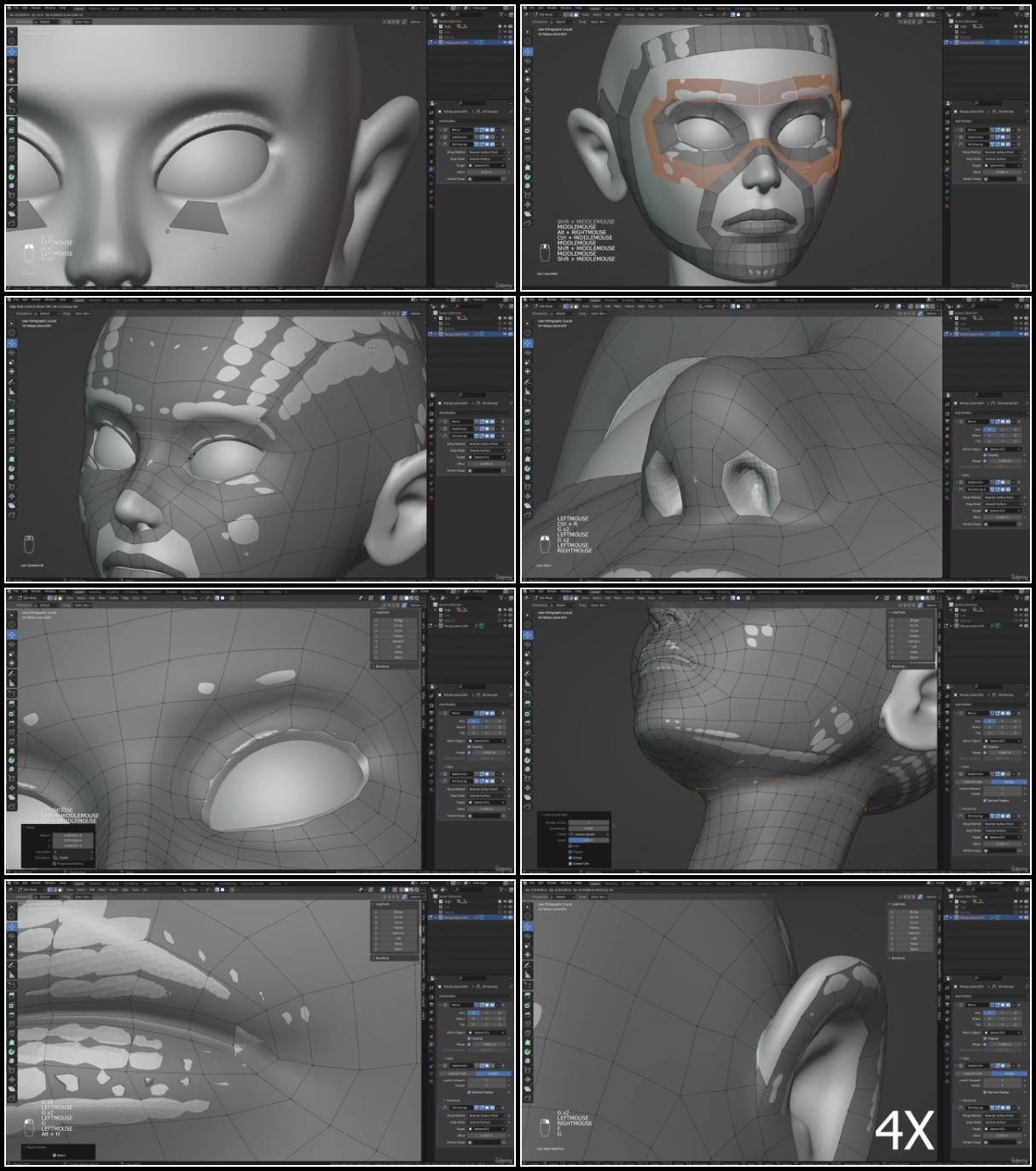Viewport: 1036px width, 1171px height.
Task: Open the Modifiers wrench tab in the top-left frame
Action: [x=432, y=167]
